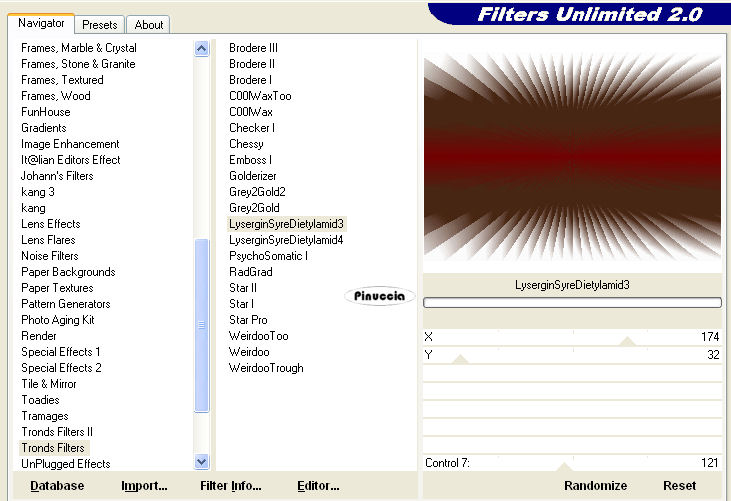Select Lens Flares category
The height and width of the screenshot is (501, 731).
pos(48,240)
